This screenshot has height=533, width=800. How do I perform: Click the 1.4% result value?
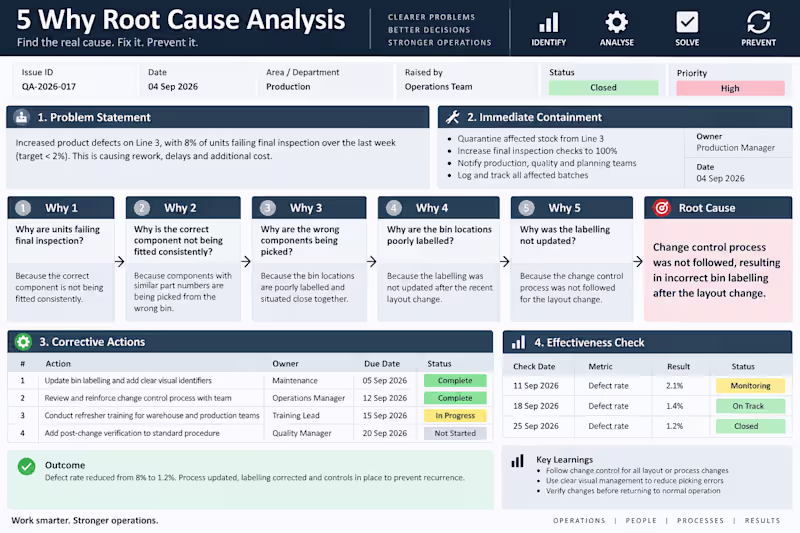point(674,406)
